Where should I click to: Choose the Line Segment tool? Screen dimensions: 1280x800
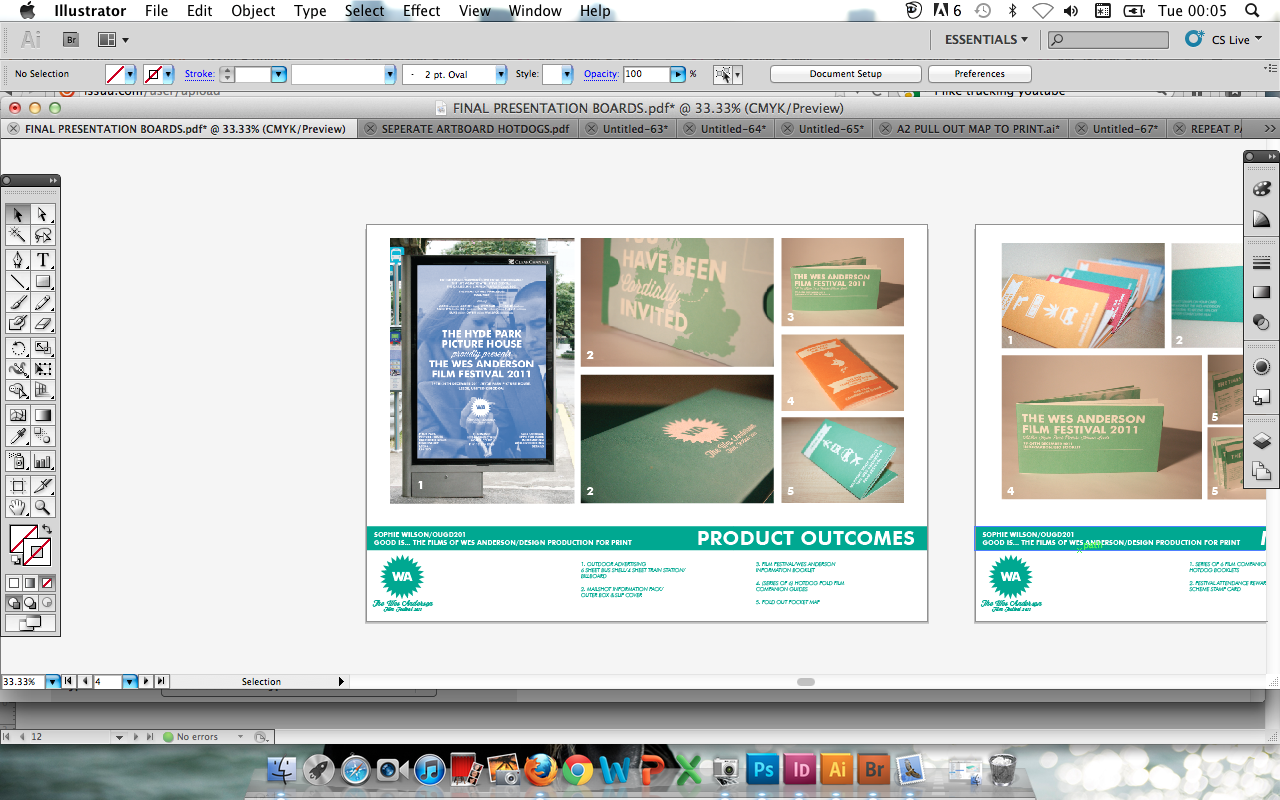[x=18, y=281]
